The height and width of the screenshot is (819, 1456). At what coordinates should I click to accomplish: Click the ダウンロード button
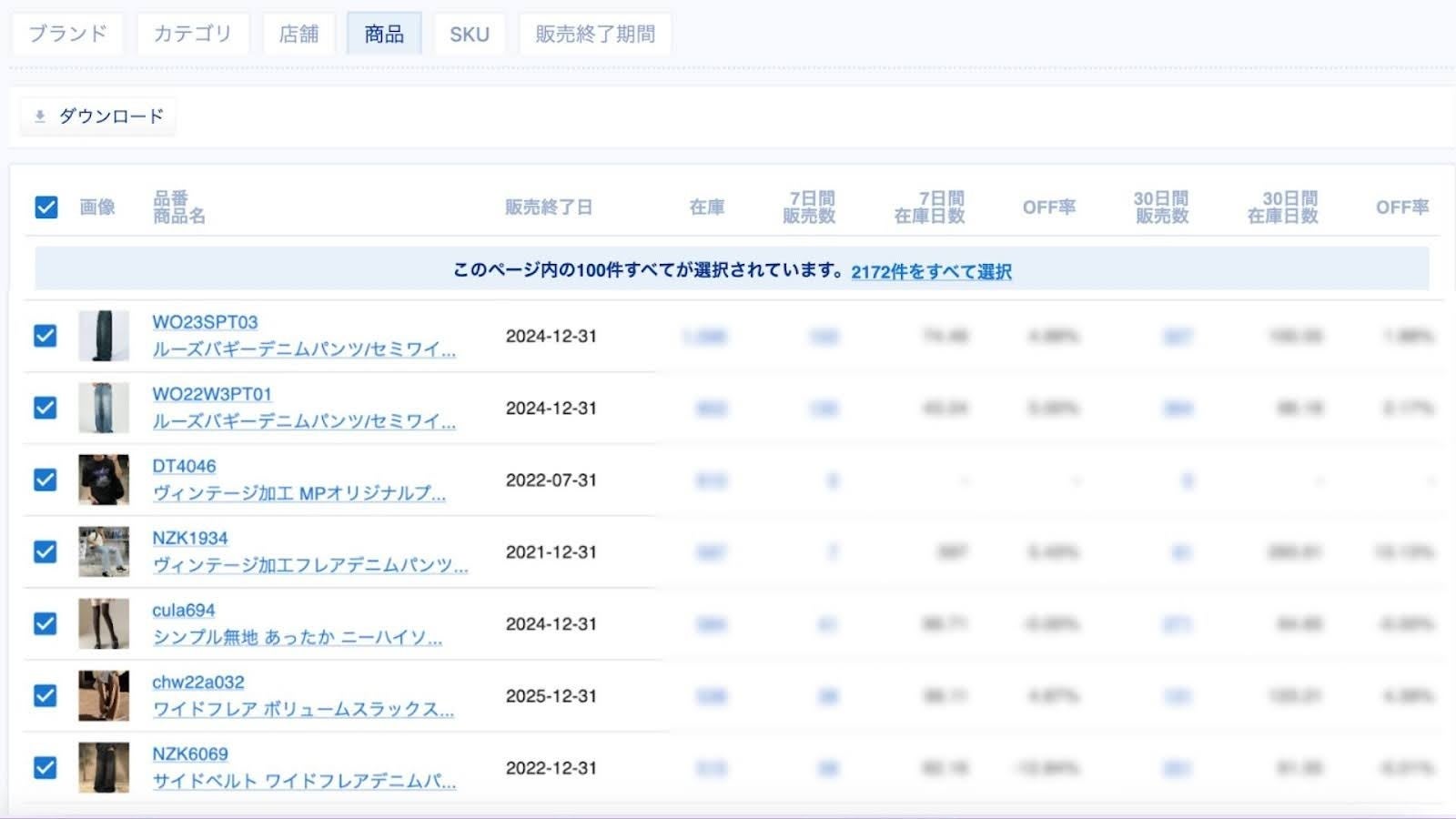tap(98, 116)
